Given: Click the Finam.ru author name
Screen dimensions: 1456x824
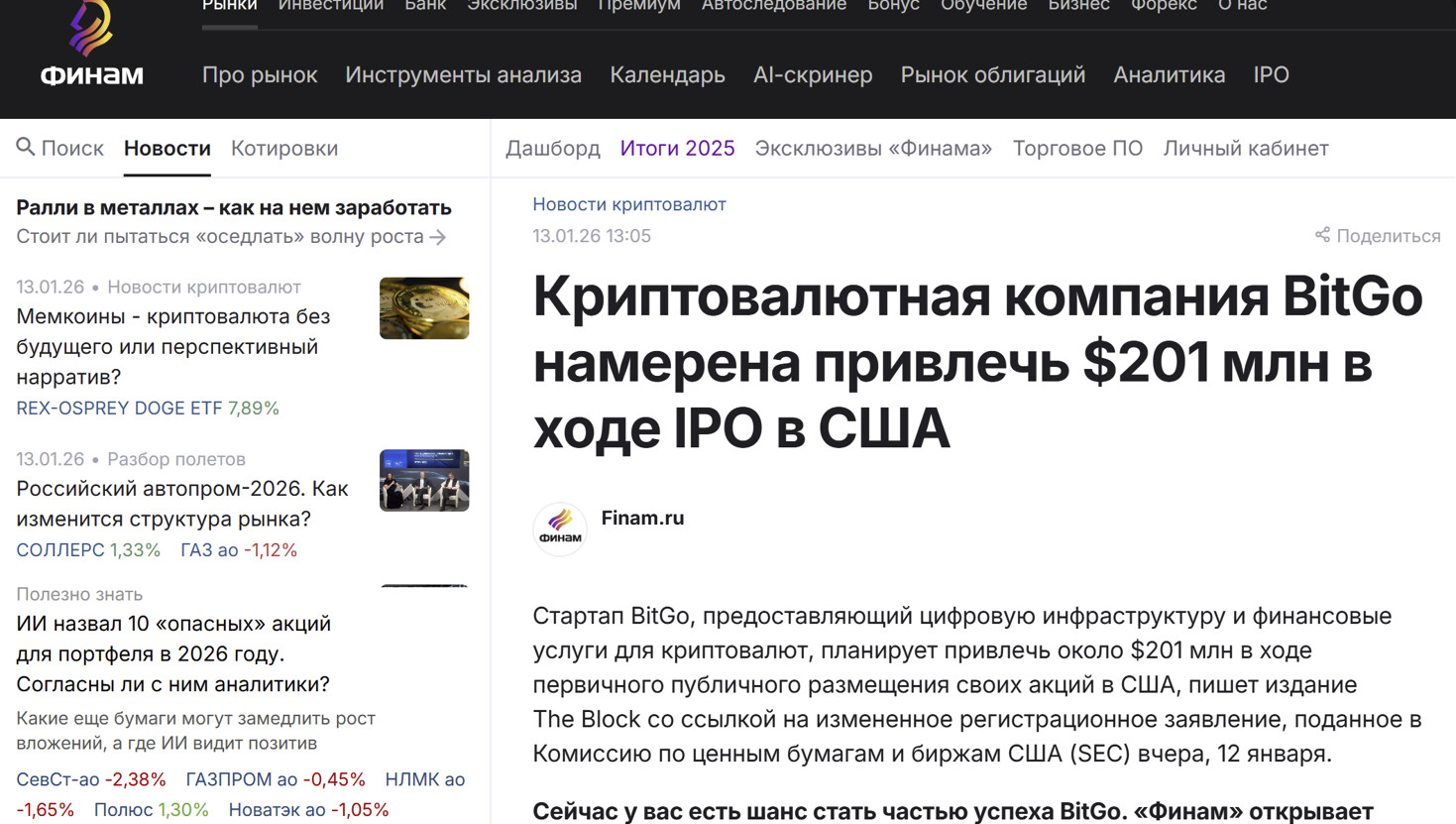Looking at the screenshot, I should pyautogui.click(x=642, y=518).
